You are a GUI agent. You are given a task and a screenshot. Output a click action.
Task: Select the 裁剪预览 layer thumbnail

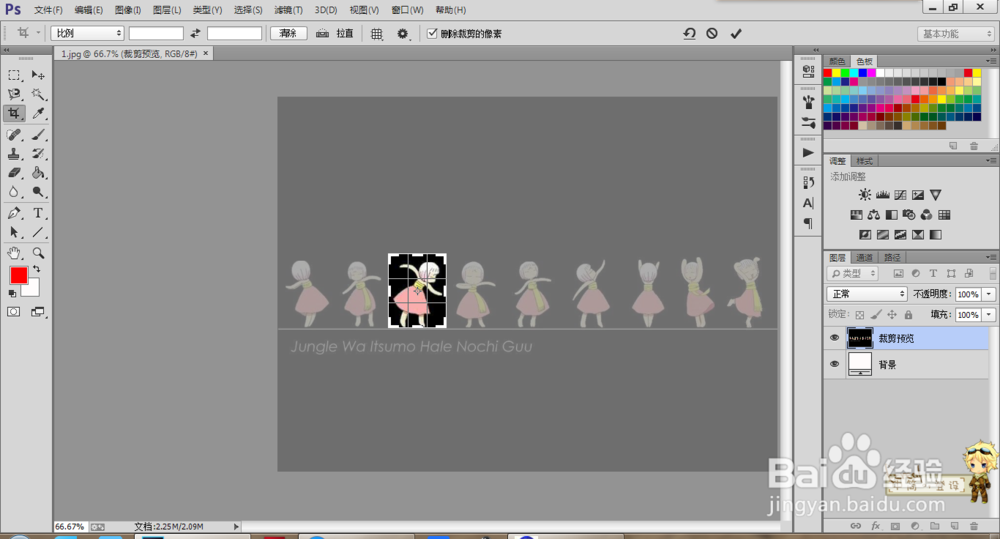click(860, 338)
